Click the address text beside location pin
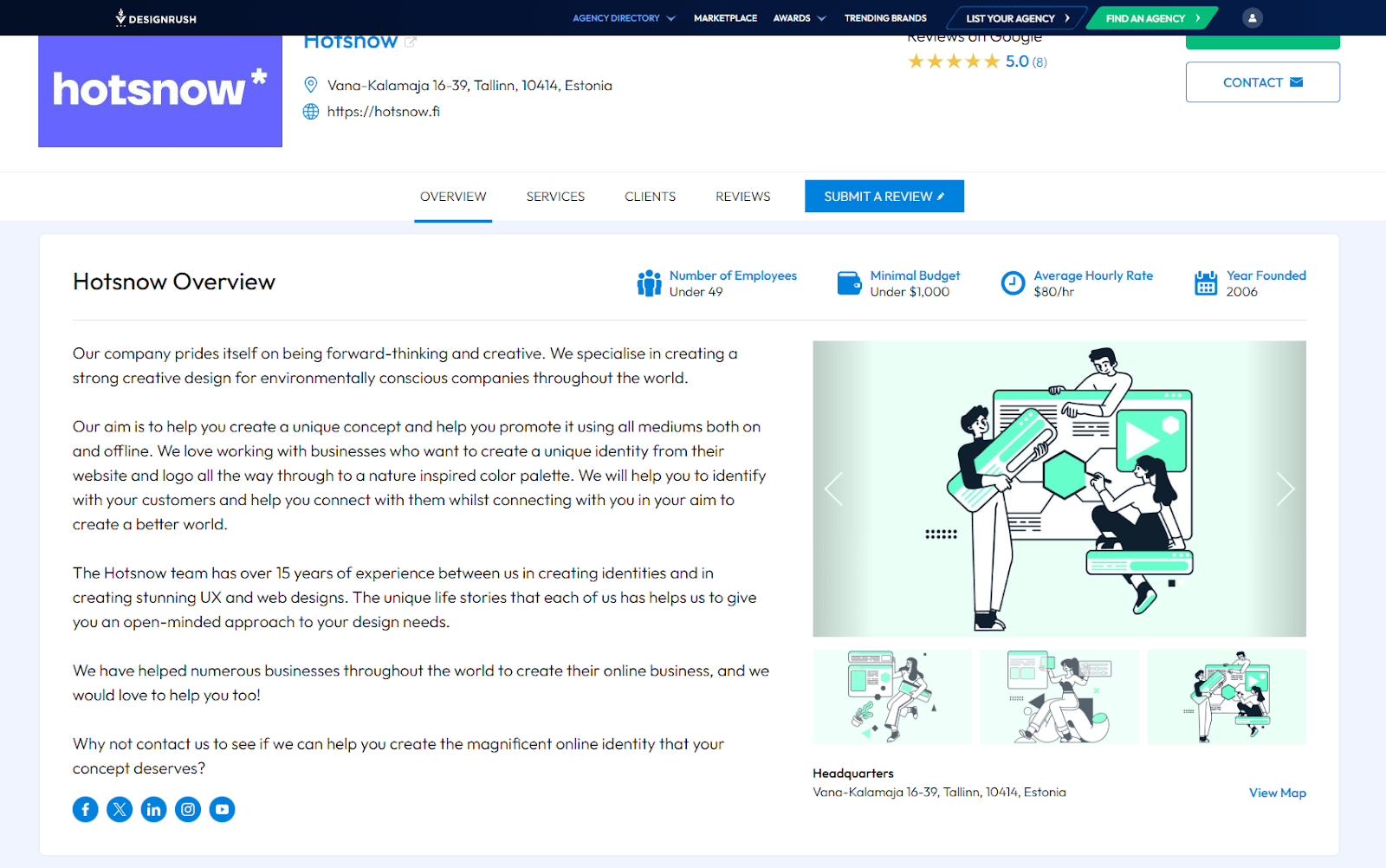This screenshot has width=1386, height=868. click(x=470, y=85)
